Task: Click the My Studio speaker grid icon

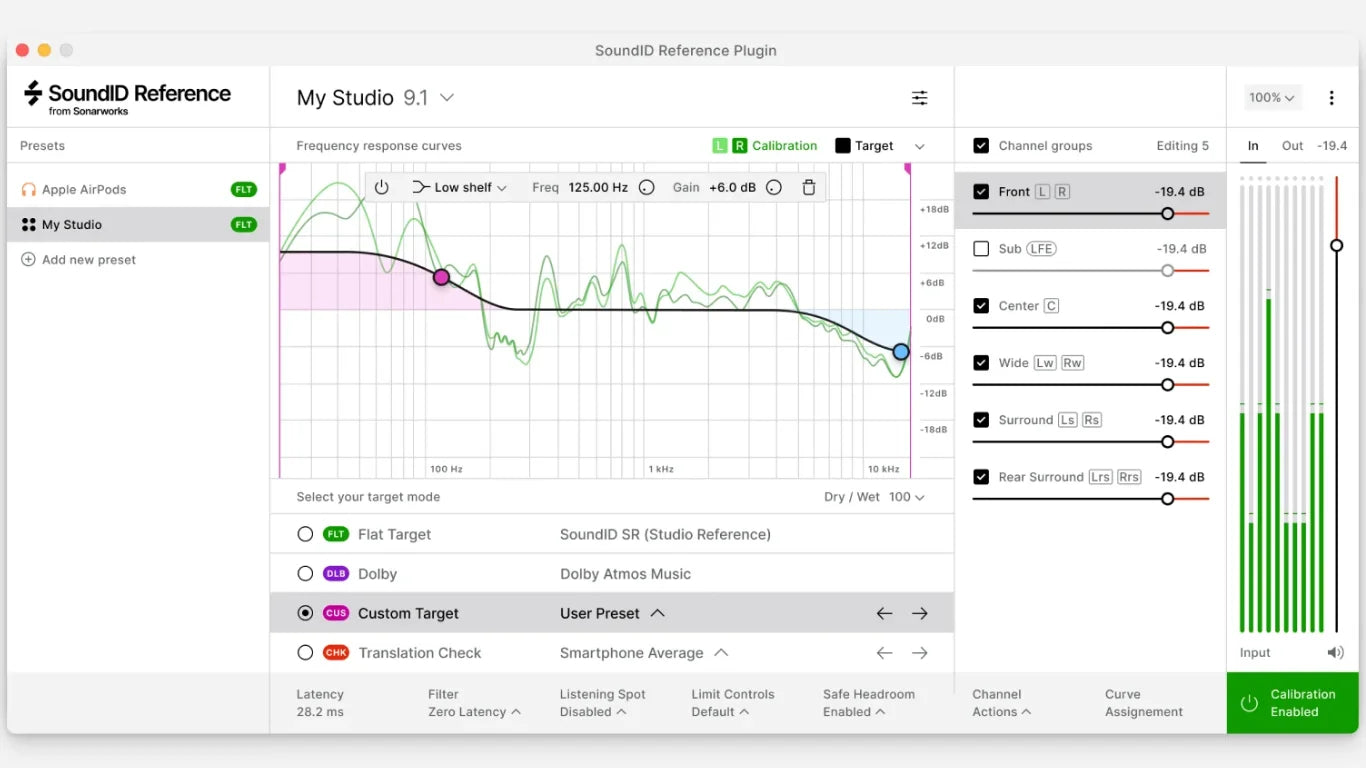Action: coord(28,225)
